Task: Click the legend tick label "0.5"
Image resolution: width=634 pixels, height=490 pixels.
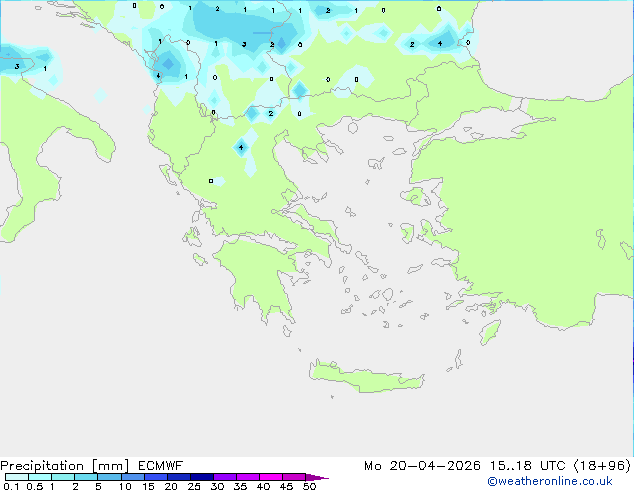Action: click(35, 486)
